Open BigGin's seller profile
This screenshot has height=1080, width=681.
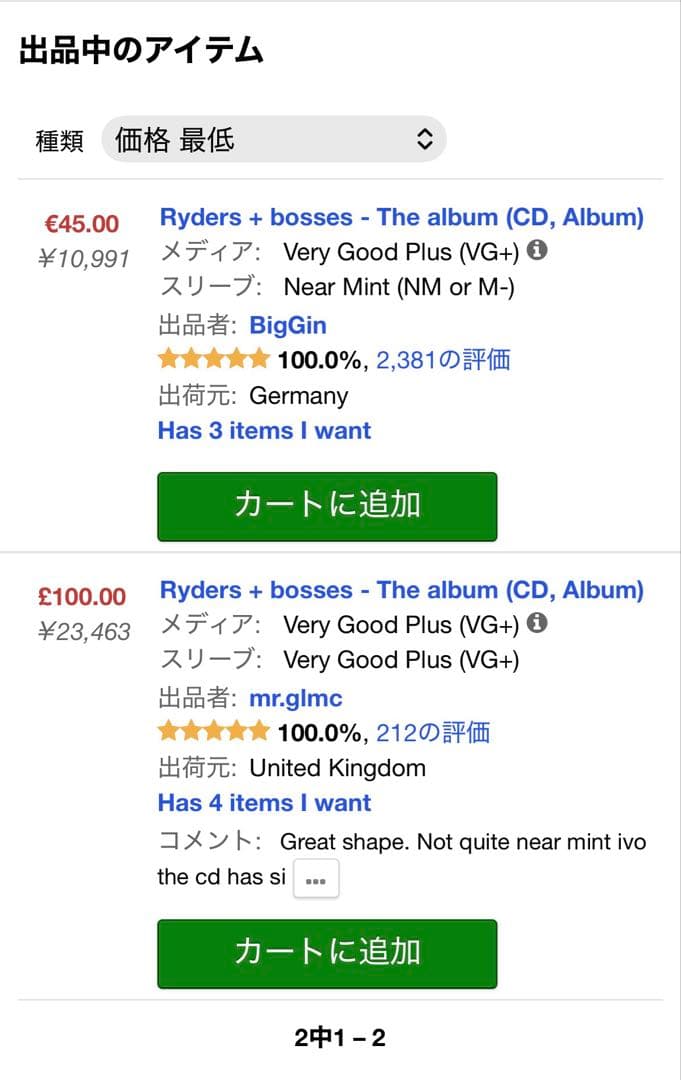coord(289,324)
